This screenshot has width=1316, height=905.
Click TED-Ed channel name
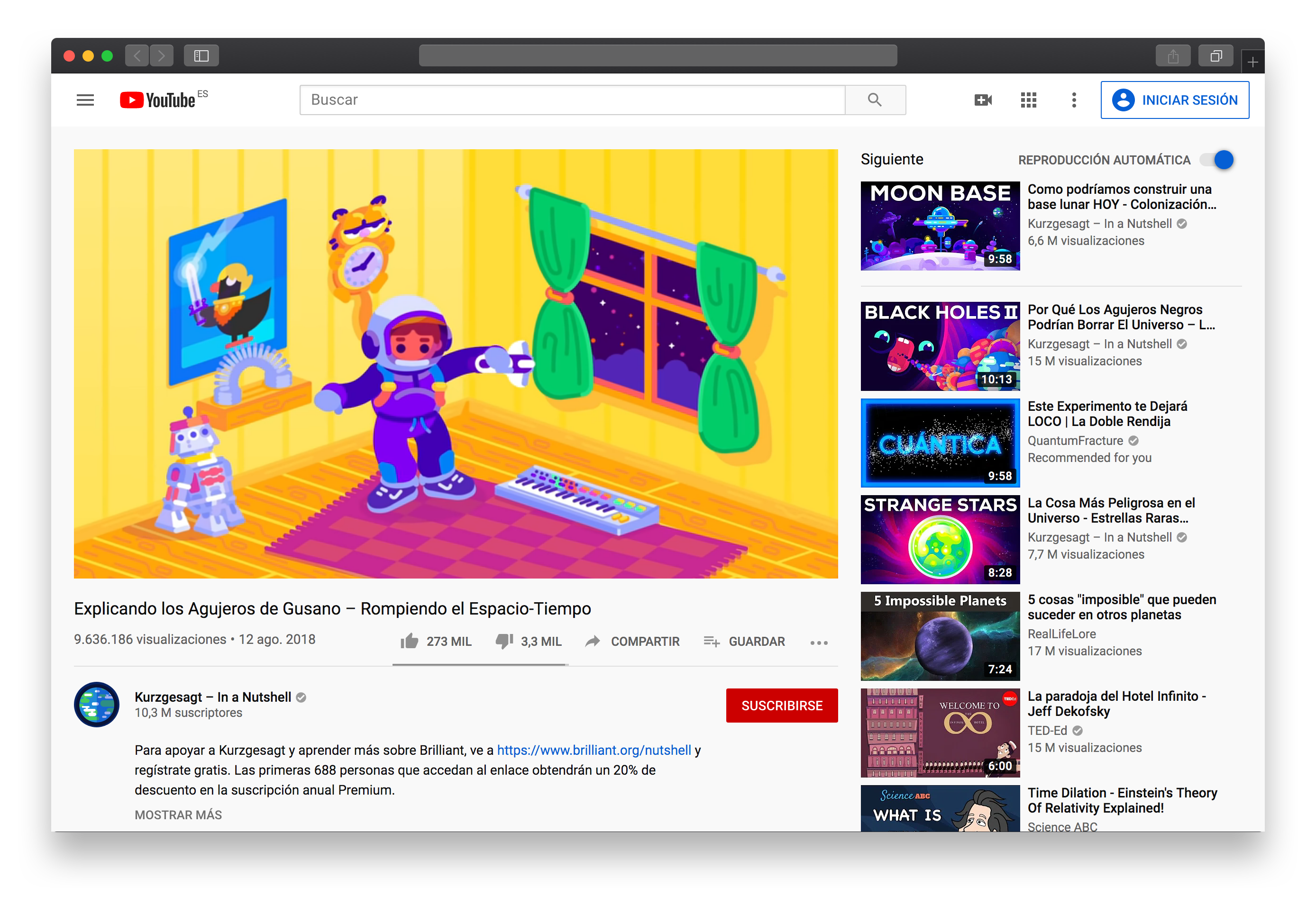1047,730
